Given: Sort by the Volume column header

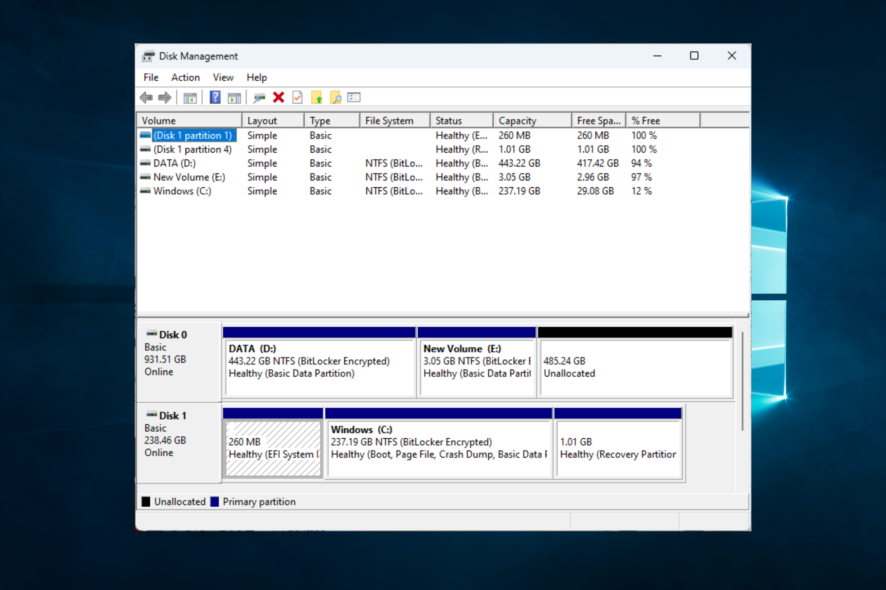Looking at the screenshot, I should (189, 120).
